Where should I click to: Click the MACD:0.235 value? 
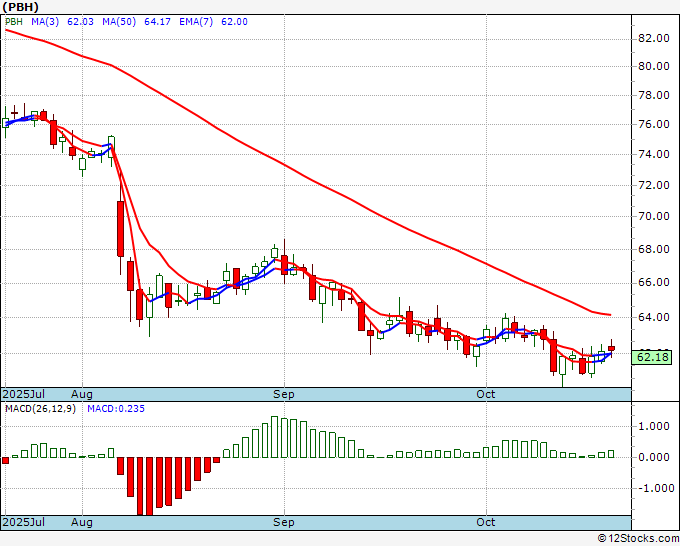click(116, 409)
